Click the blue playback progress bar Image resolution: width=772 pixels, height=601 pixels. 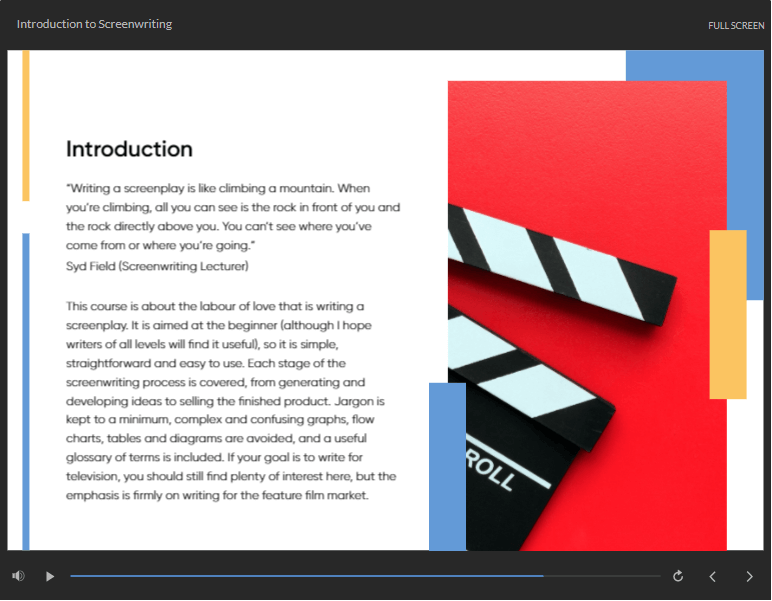[365, 576]
